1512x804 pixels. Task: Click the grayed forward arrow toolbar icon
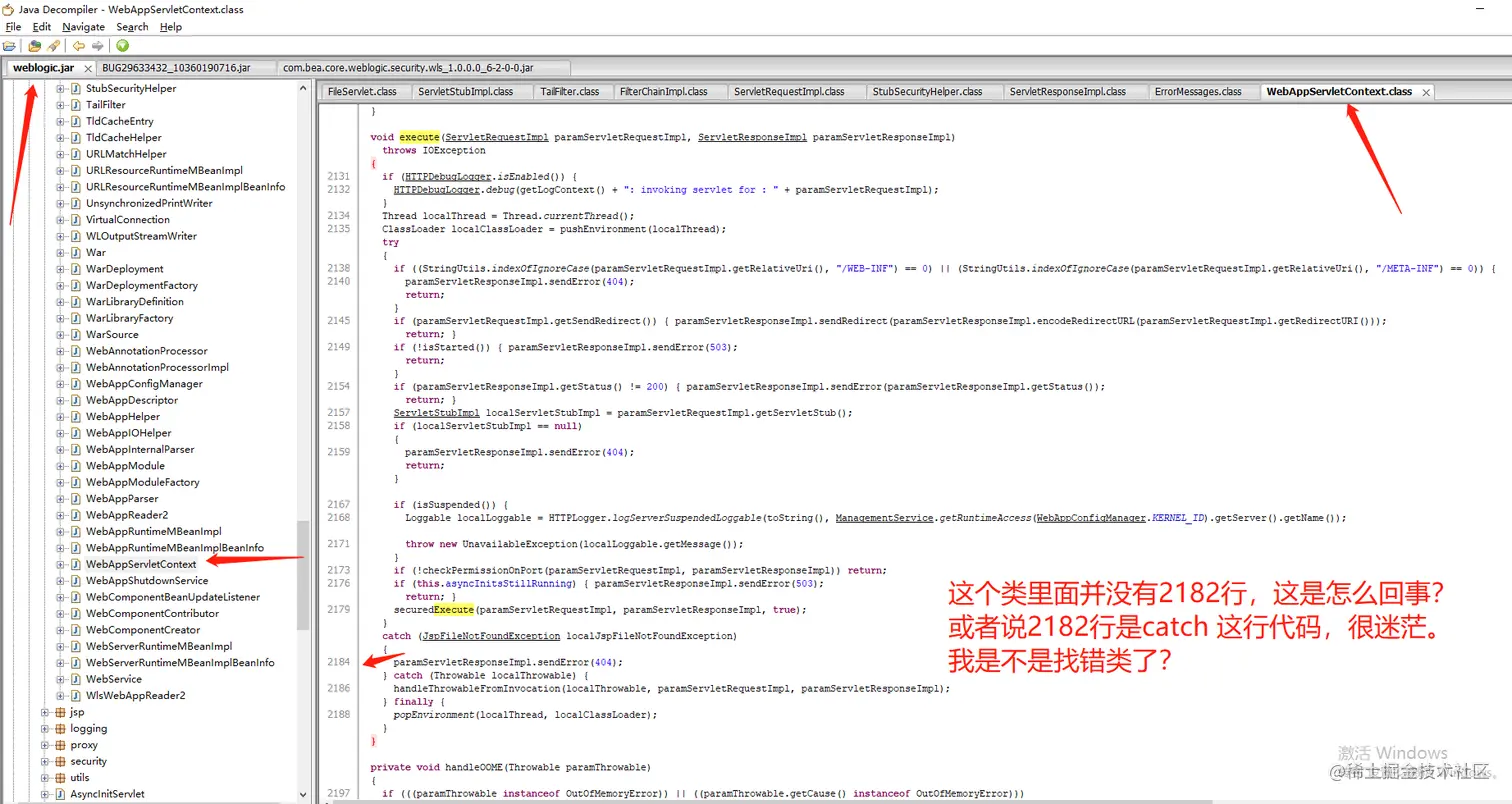tap(96, 46)
